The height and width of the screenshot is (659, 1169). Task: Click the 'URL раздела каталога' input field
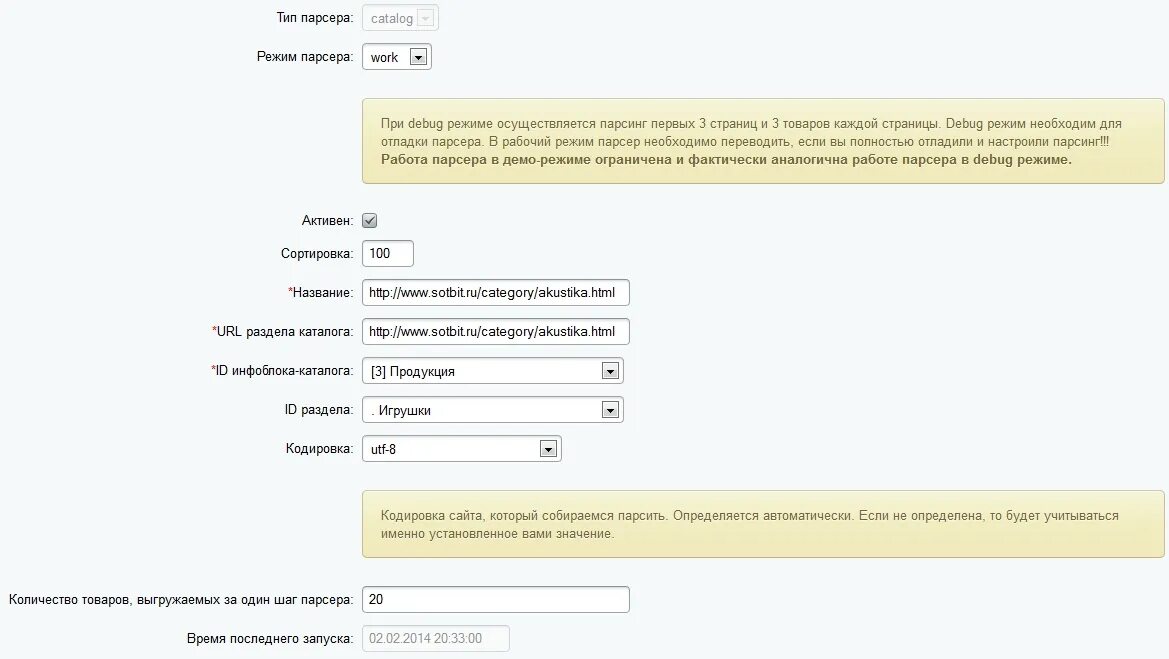(x=496, y=331)
